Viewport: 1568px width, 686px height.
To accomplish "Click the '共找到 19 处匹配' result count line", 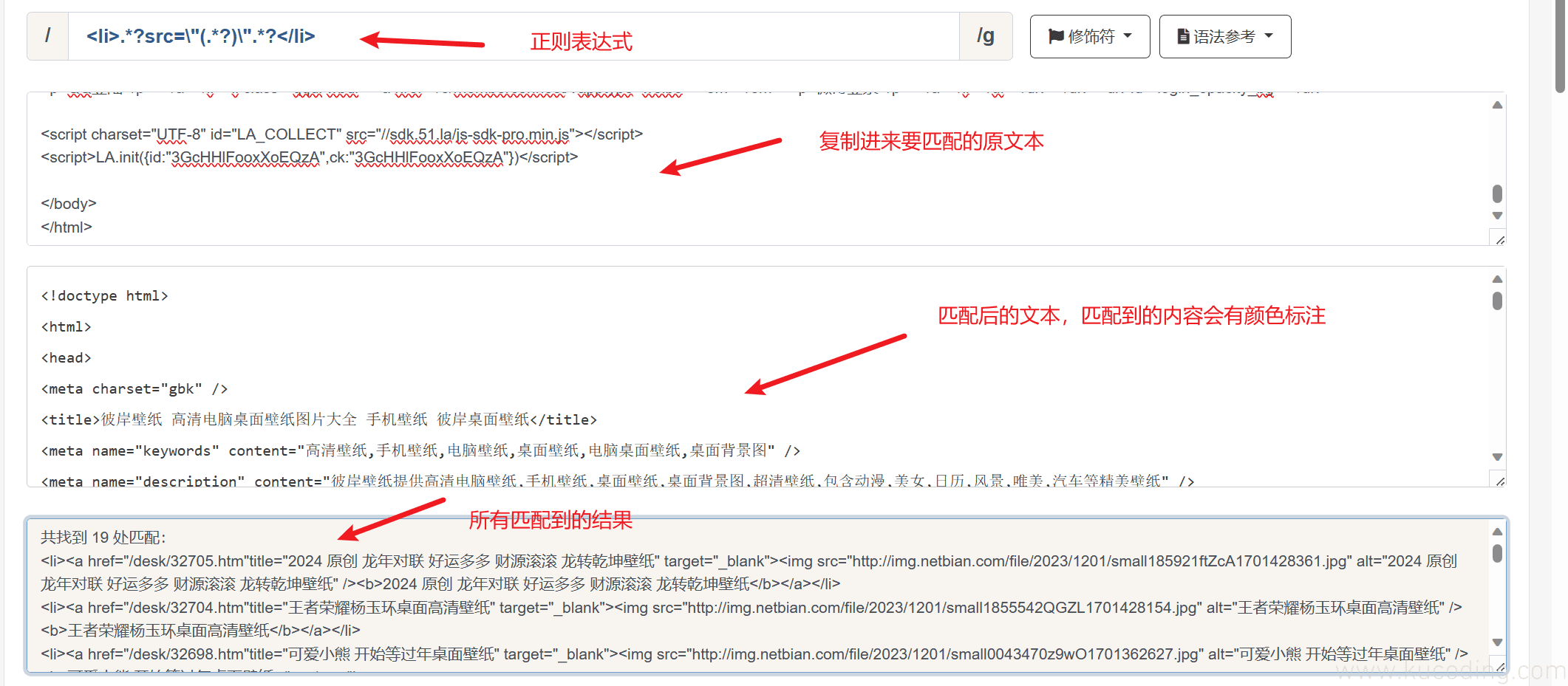I will 103,538.
